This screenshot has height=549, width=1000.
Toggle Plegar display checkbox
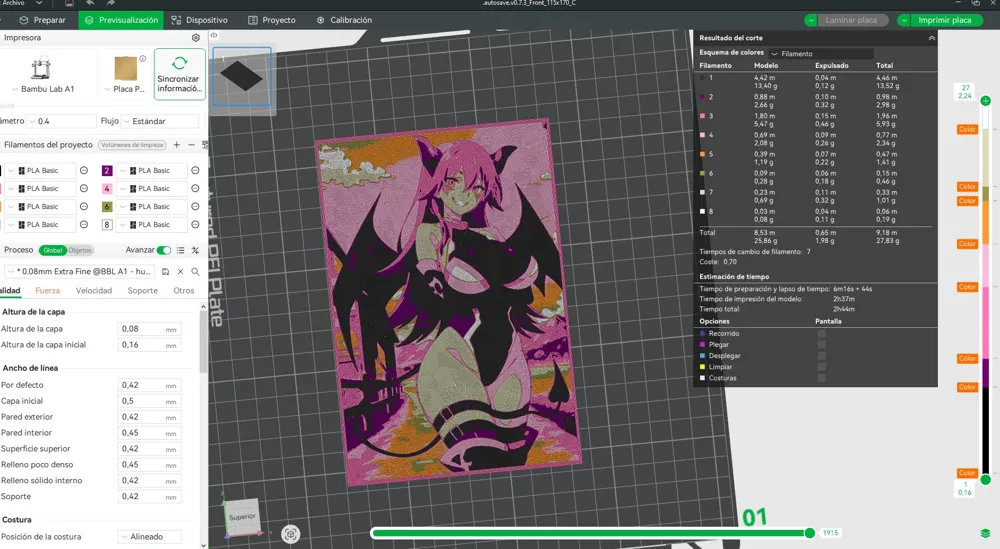821,344
